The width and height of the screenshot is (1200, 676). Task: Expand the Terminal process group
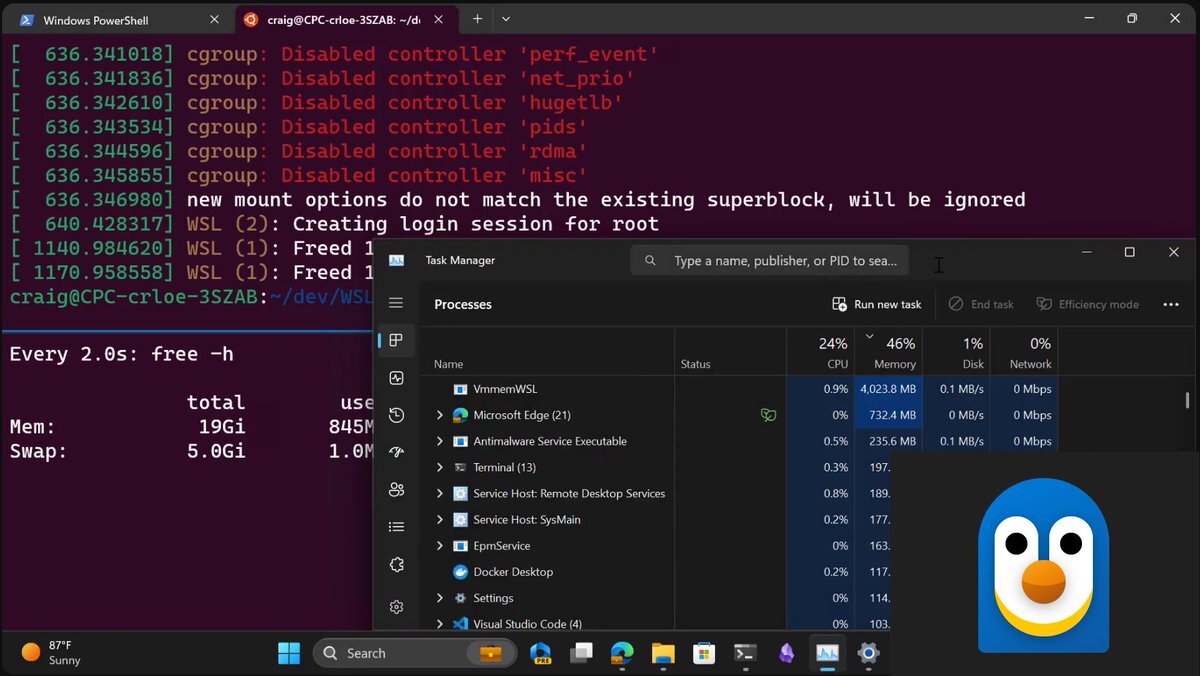point(440,467)
